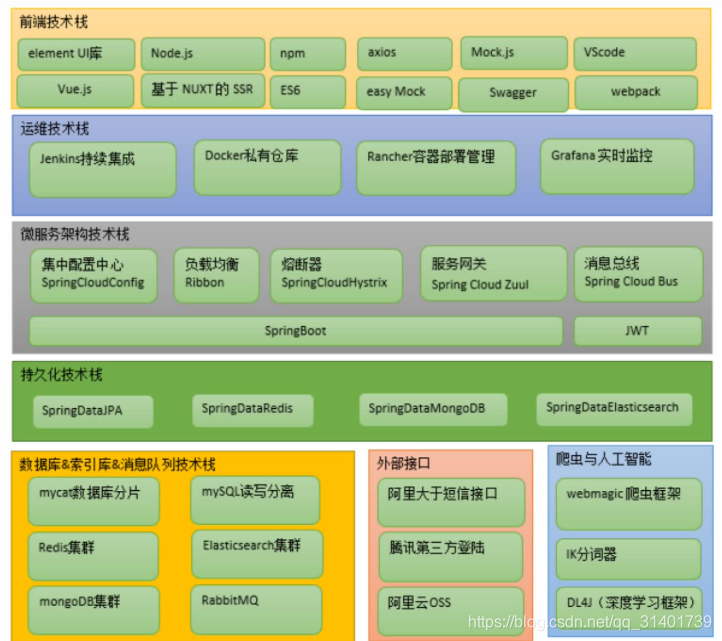
Task: Select the Jenkins持续集成 box
Action: pyautogui.click(x=102, y=170)
